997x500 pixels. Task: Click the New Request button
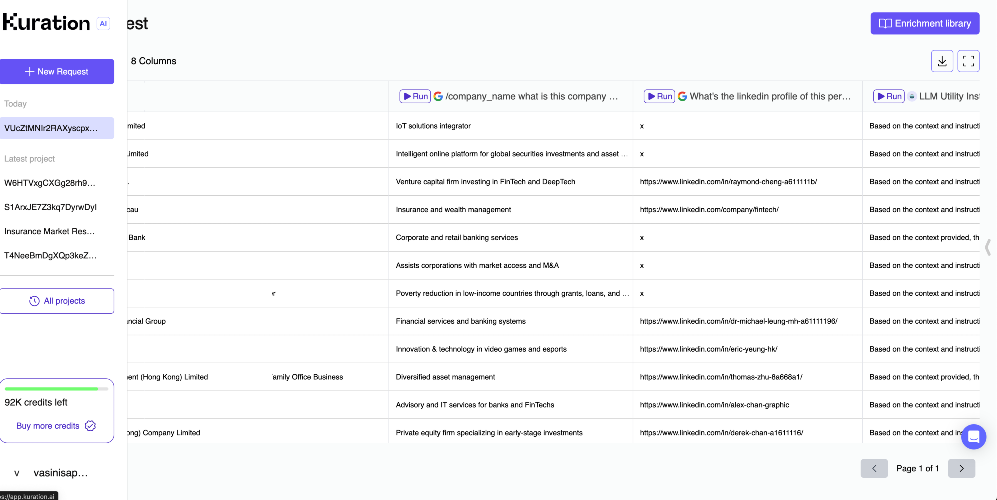(x=57, y=71)
